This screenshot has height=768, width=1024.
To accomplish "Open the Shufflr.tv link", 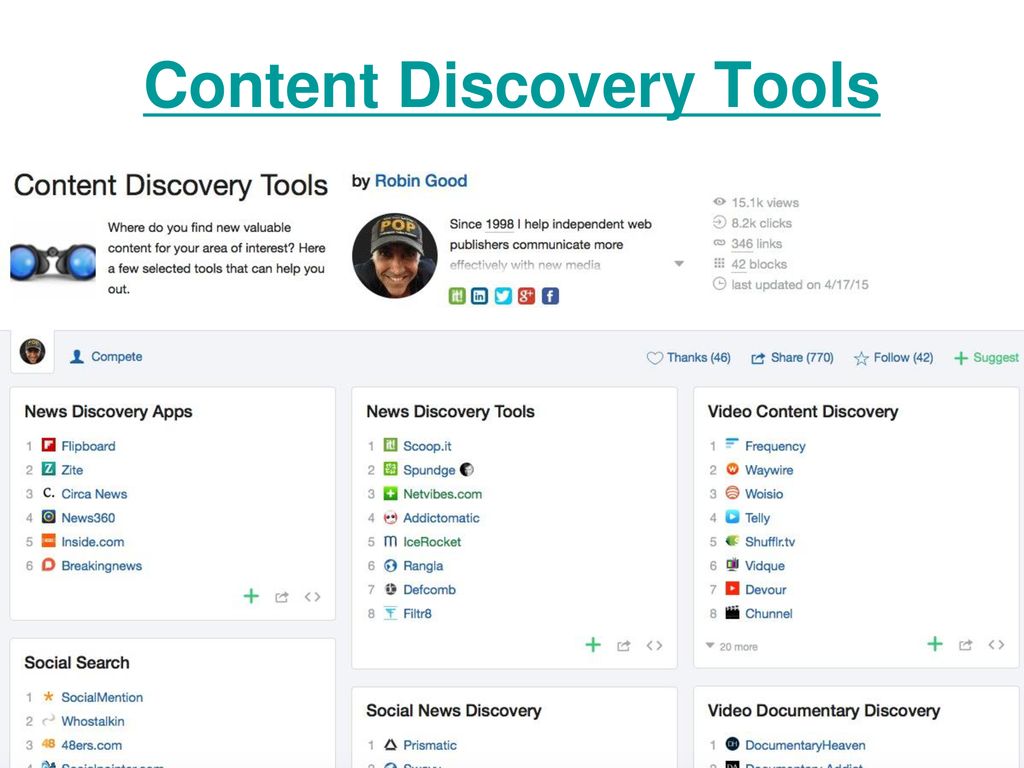I will (x=770, y=542).
